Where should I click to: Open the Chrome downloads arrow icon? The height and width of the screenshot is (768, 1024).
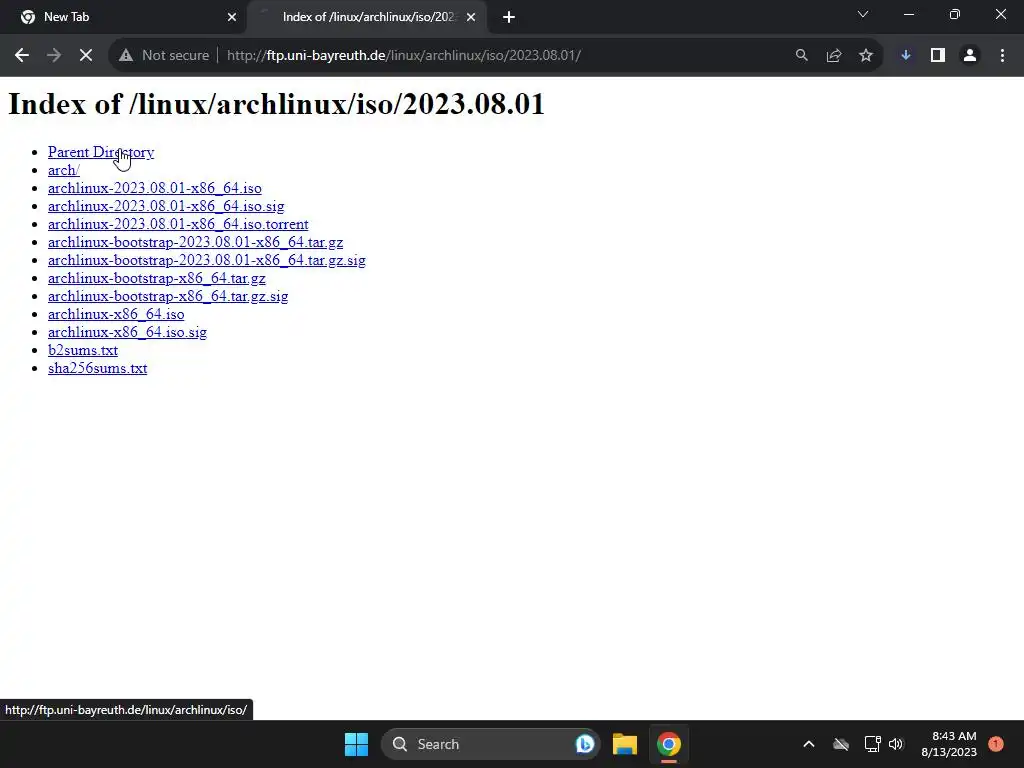pyautogui.click(x=906, y=56)
